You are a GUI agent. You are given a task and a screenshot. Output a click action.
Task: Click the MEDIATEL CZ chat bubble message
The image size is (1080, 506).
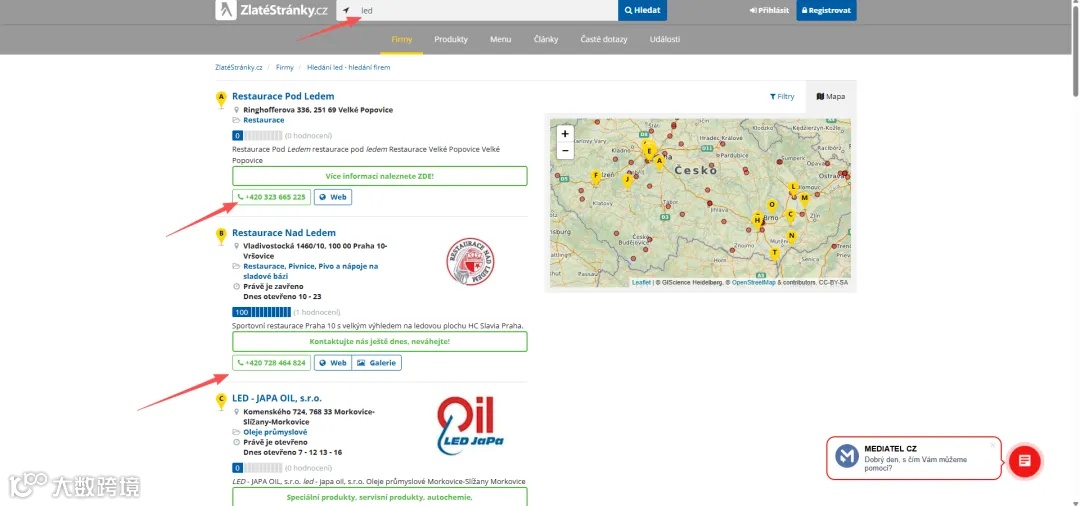(x=913, y=458)
